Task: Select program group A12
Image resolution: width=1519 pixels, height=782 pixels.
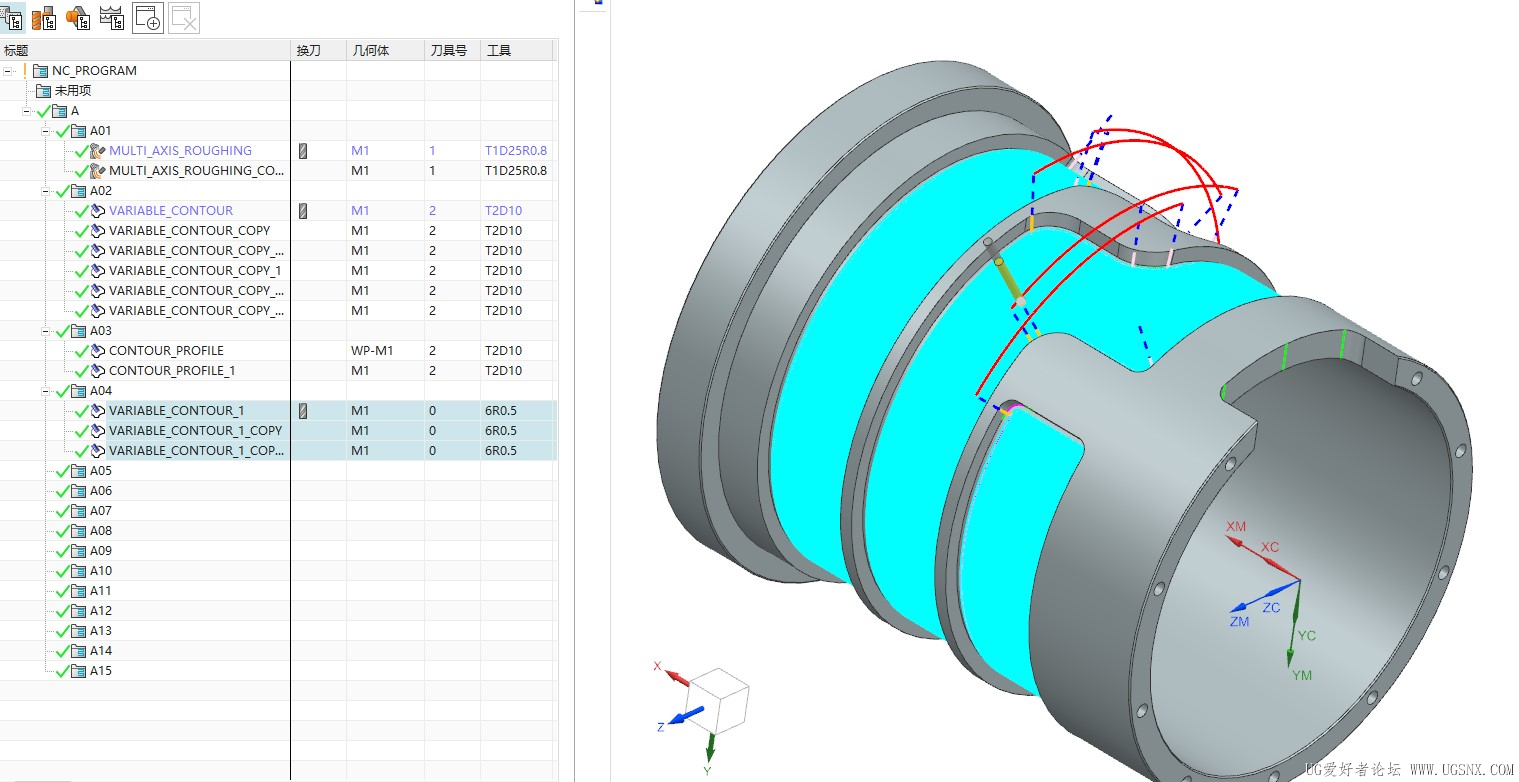Action: point(101,611)
